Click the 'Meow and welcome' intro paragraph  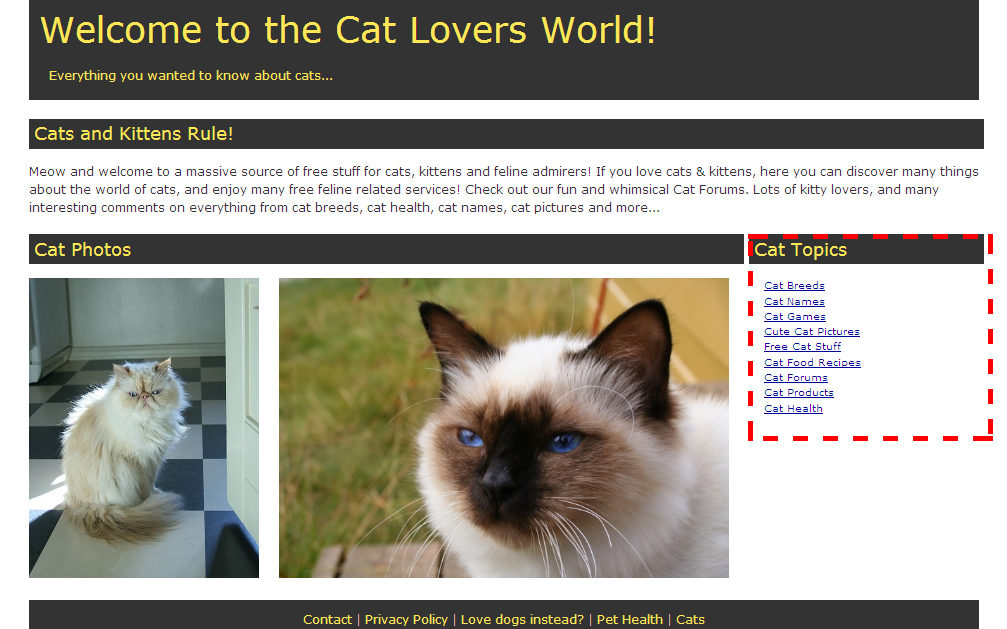(x=504, y=190)
